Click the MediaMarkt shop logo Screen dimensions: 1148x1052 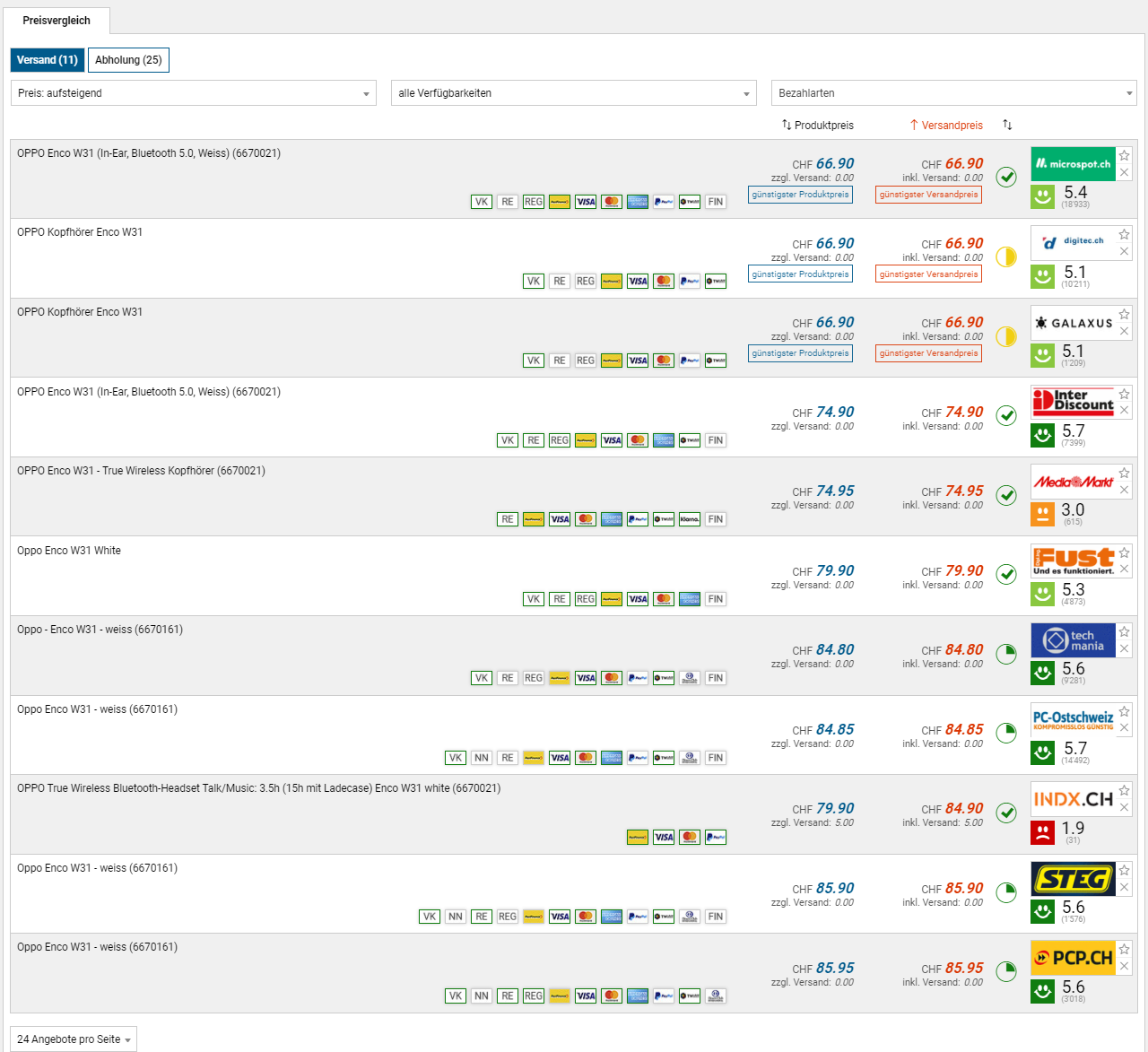click(x=1073, y=482)
